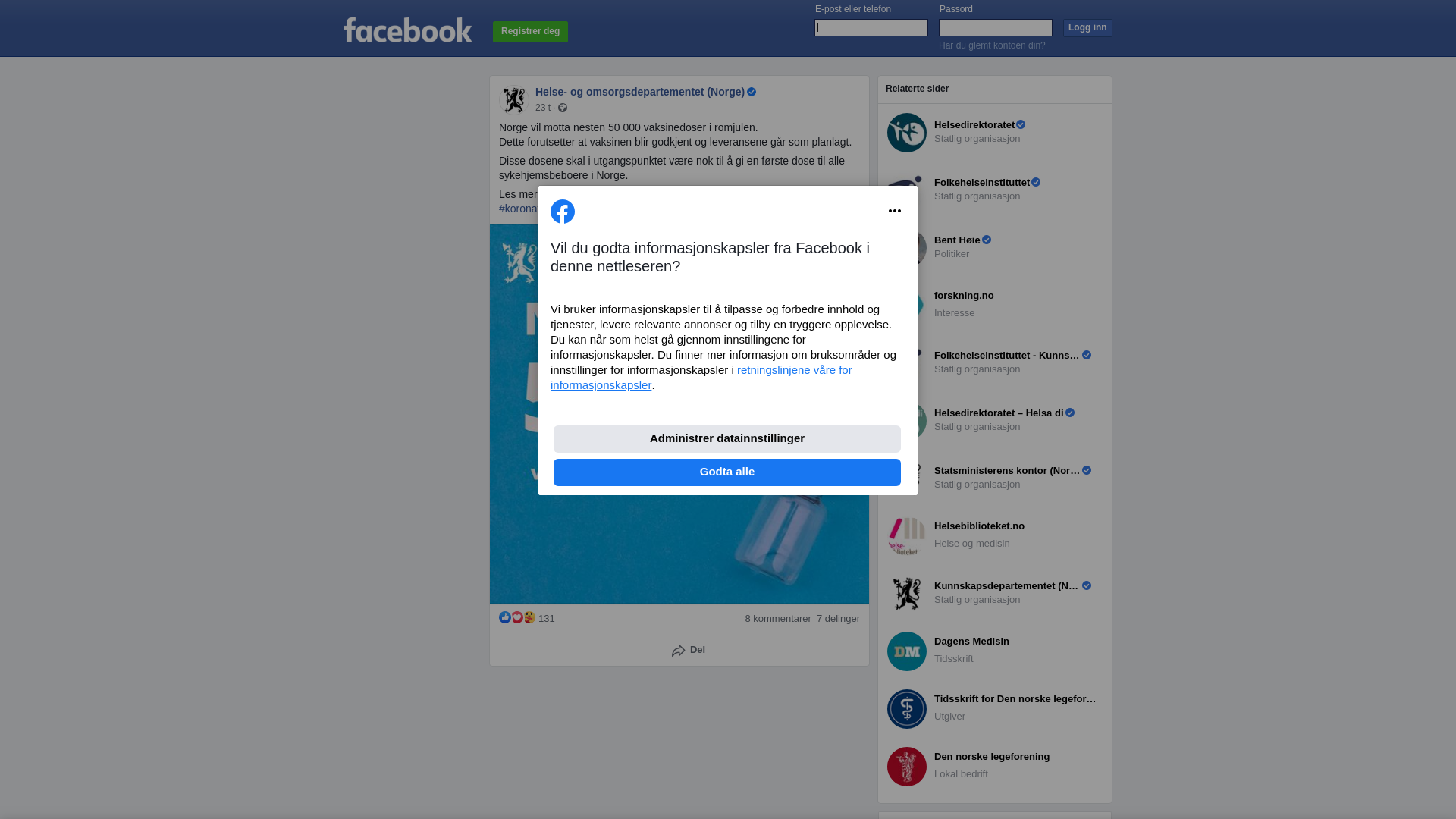Click the Facebook logo in the header
The width and height of the screenshot is (1456, 819).
point(408,30)
